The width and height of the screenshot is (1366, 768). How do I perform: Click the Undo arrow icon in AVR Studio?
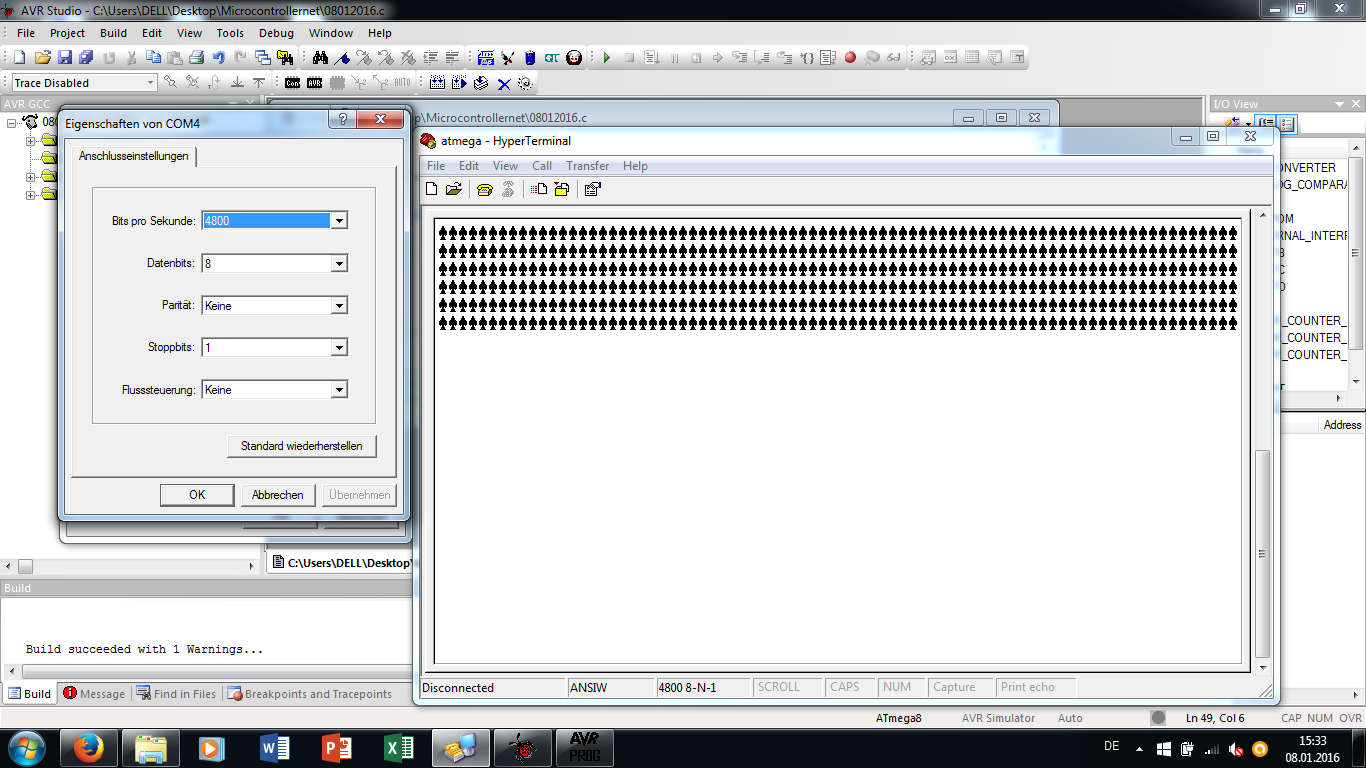coord(218,58)
